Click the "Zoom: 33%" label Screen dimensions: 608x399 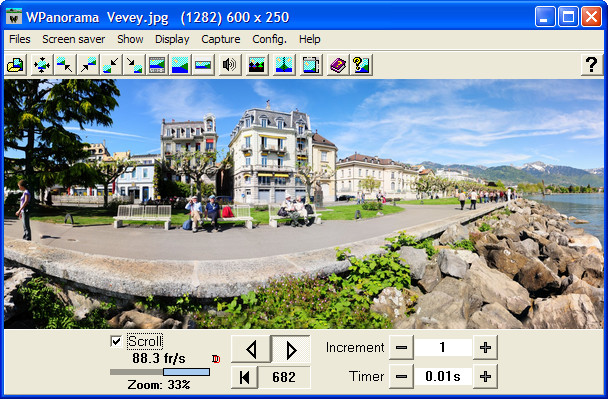(x=159, y=385)
